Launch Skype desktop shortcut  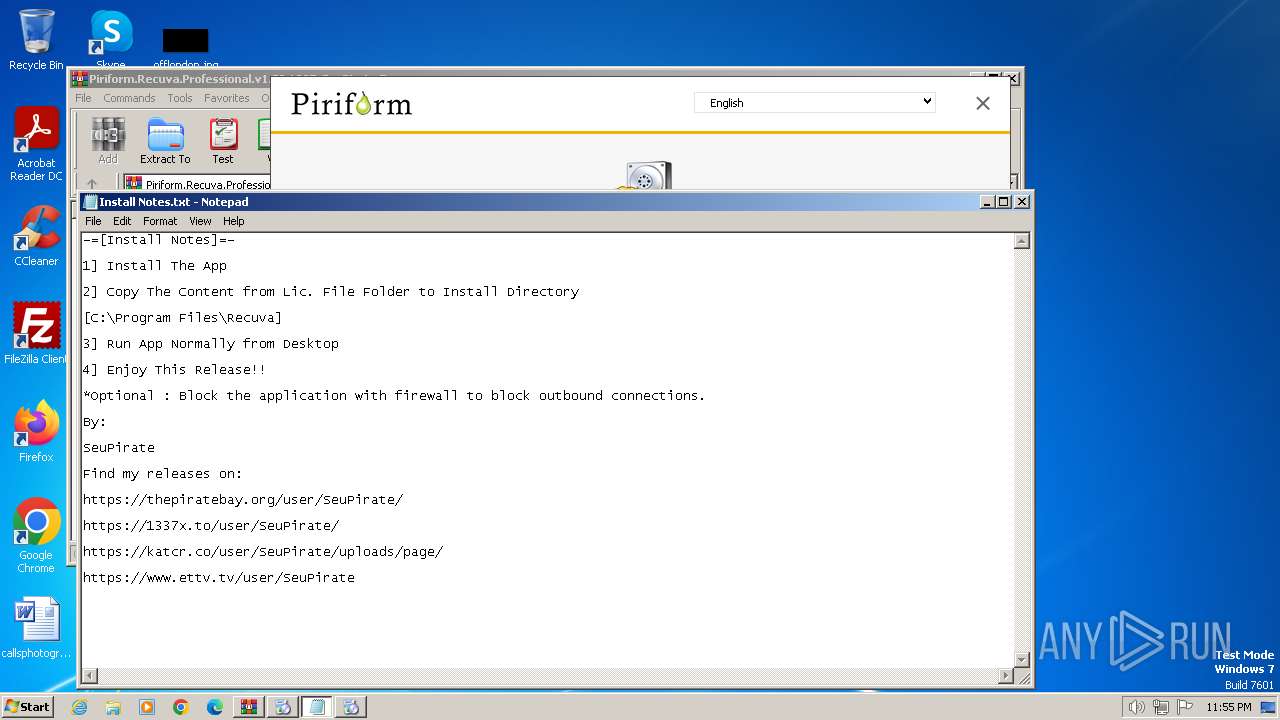coord(111,38)
